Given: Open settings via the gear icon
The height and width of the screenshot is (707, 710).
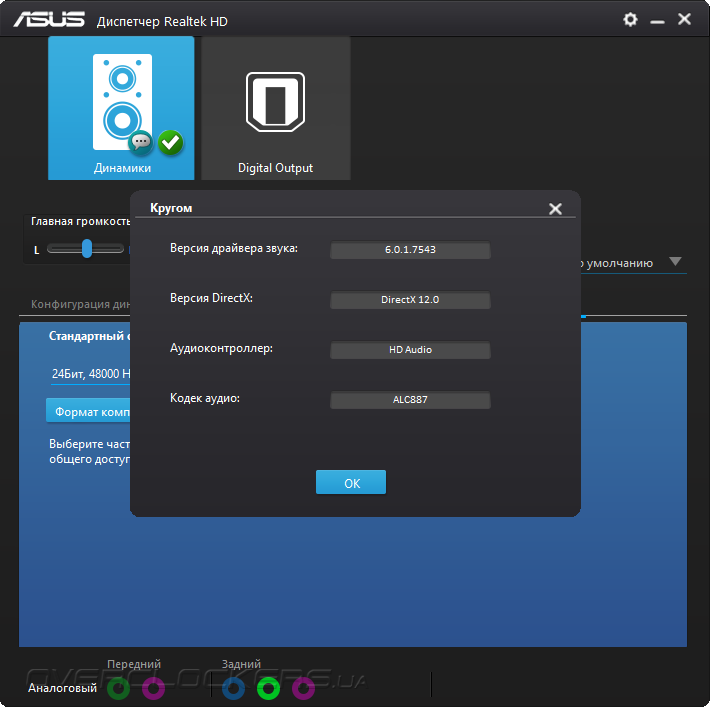Looking at the screenshot, I should point(630,19).
